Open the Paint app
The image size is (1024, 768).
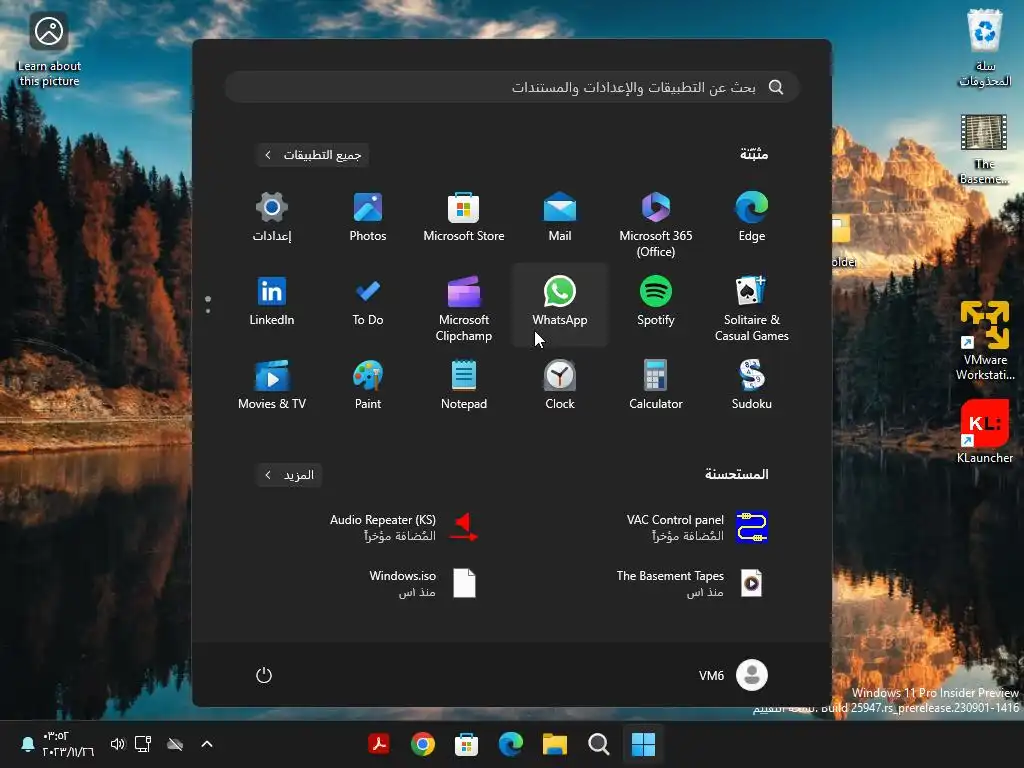point(368,387)
